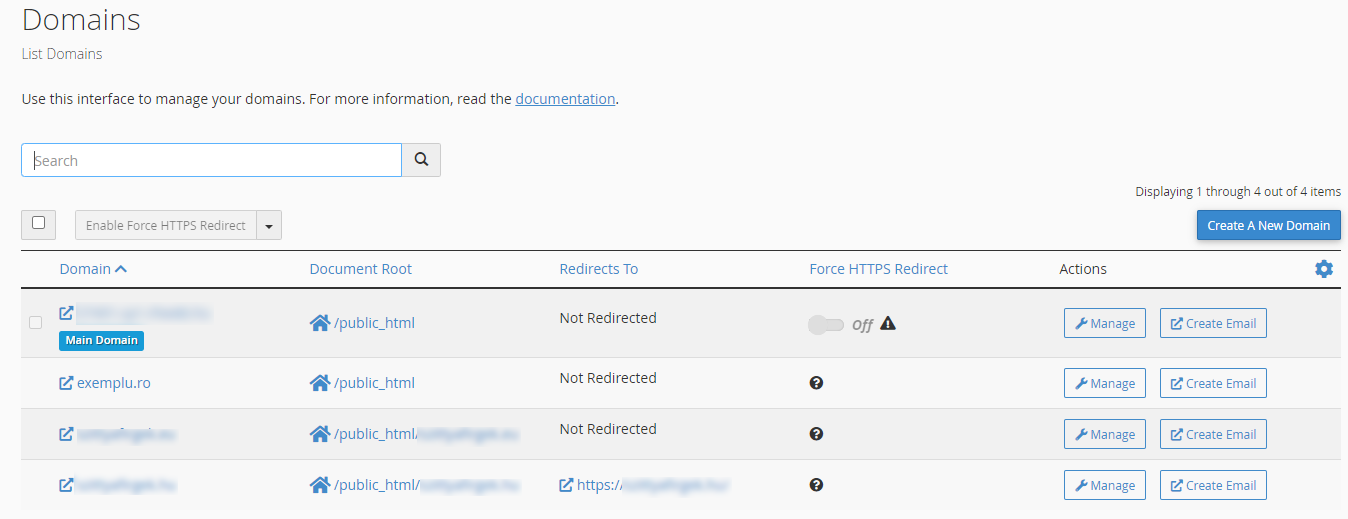
Task: Create Email for Main Domain
Action: pyautogui.click(x=1213, y=323)
